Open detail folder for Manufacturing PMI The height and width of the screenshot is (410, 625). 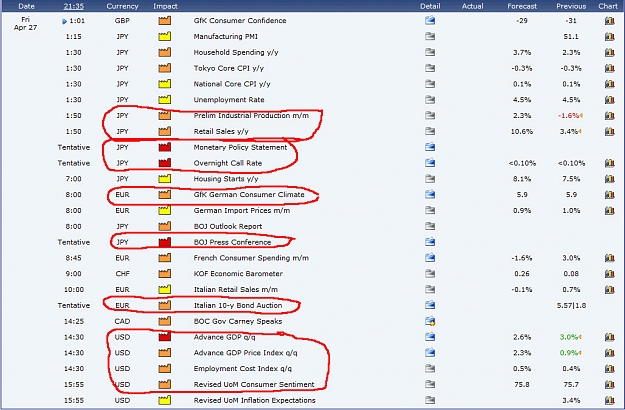pos(430,36)
